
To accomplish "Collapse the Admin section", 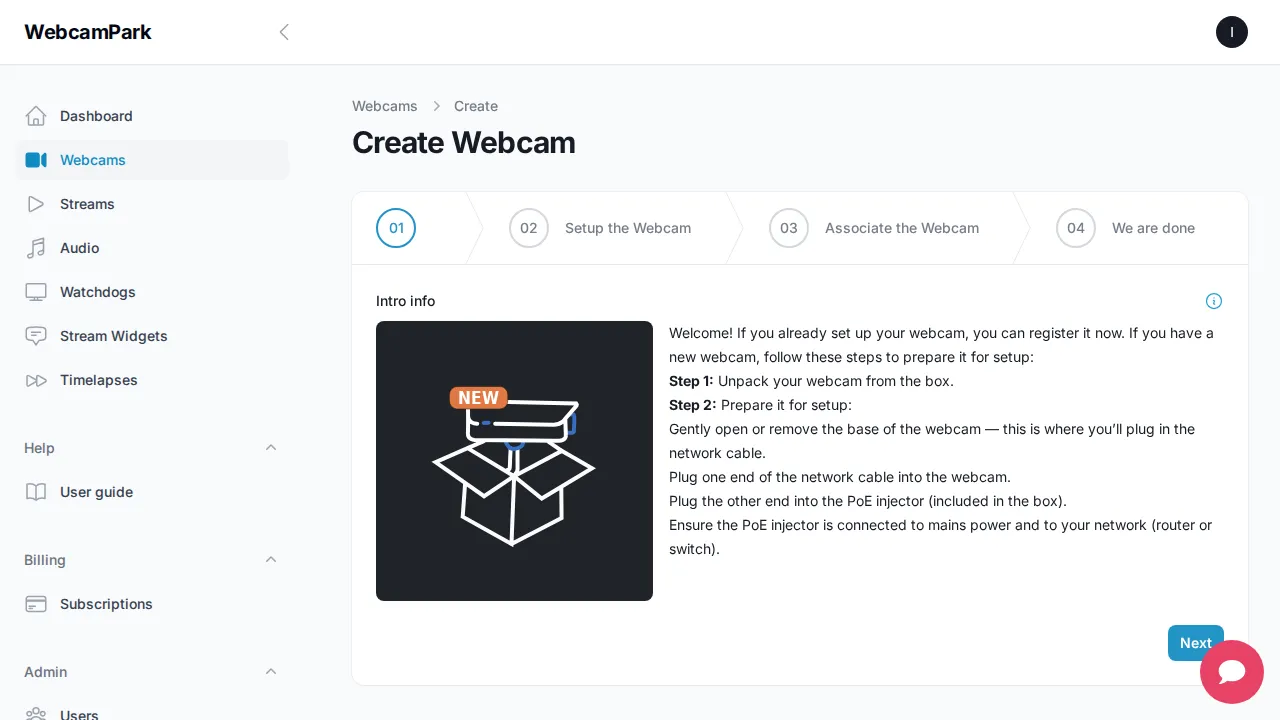I will 271,672.
